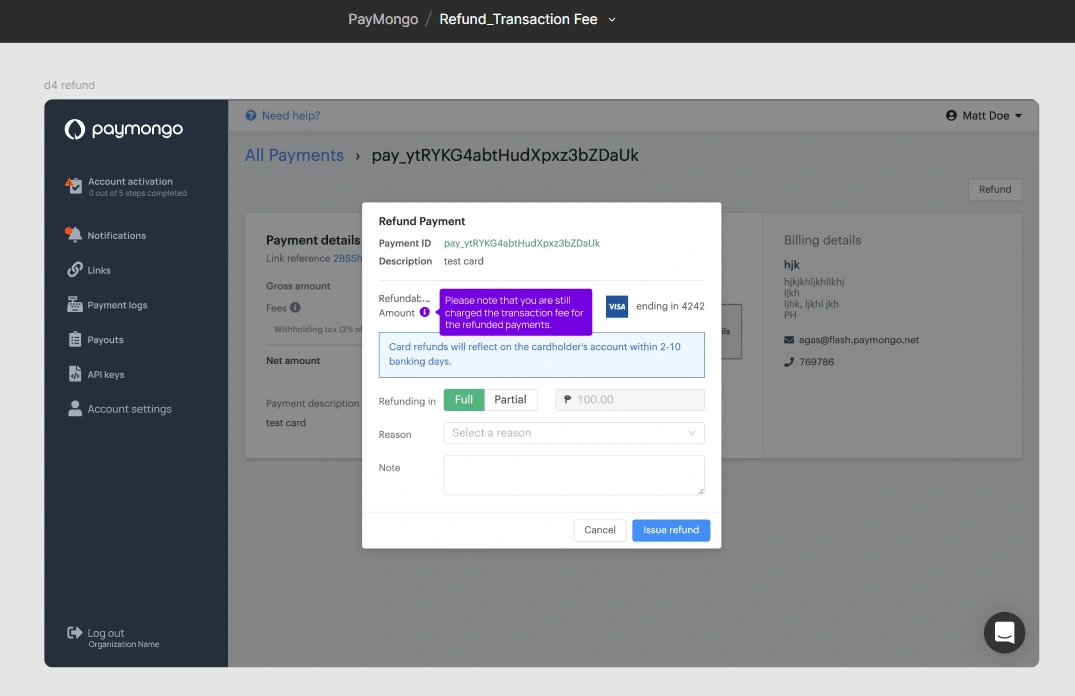The width and height of the screenshot is (1075, 696).
Task: Click the Cancel button
Action: [x=599, y=530]
